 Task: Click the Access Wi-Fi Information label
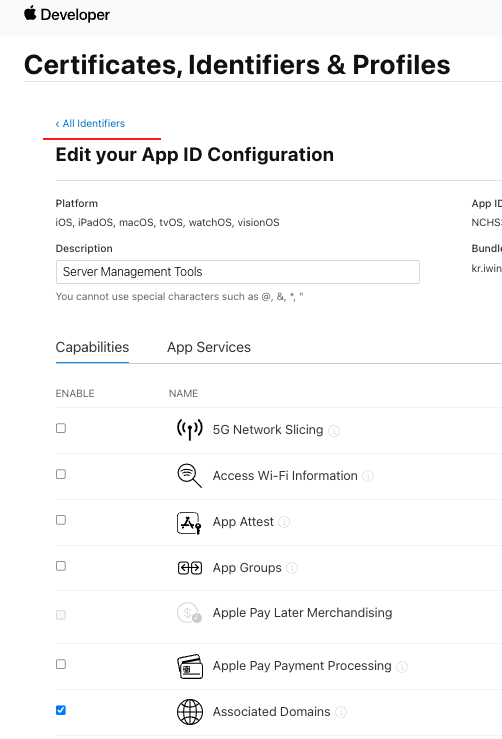pyautogui.click(x=285, y=476)
